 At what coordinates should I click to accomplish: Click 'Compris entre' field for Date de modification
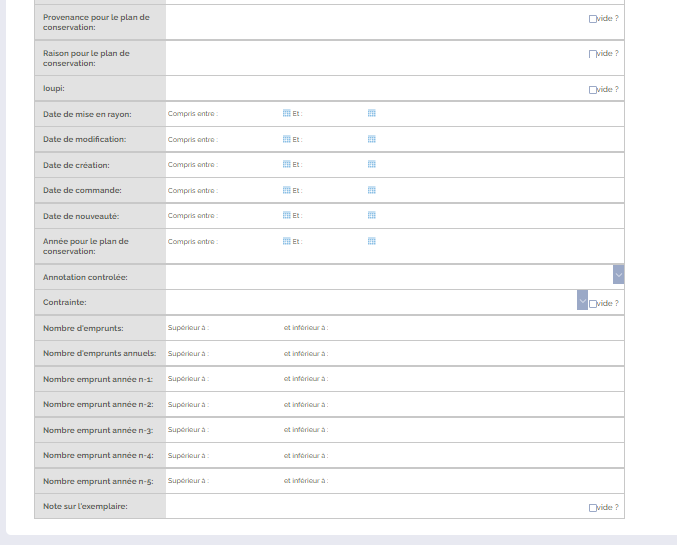[x=250, y=139]
